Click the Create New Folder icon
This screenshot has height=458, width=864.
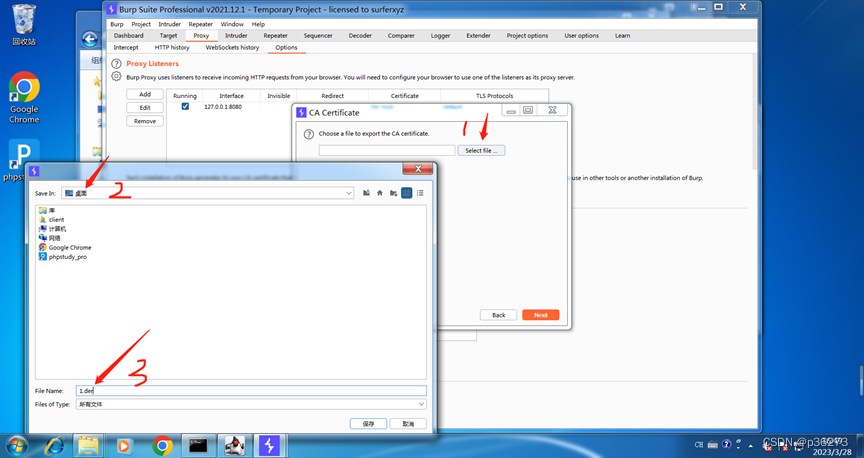(393, 193)
